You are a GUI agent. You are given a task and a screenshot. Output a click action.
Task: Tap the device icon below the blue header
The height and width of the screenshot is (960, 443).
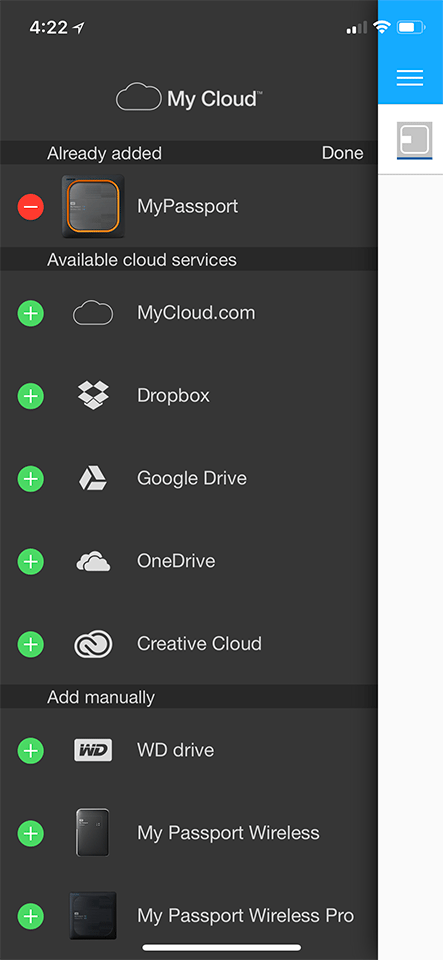[414, 140]
